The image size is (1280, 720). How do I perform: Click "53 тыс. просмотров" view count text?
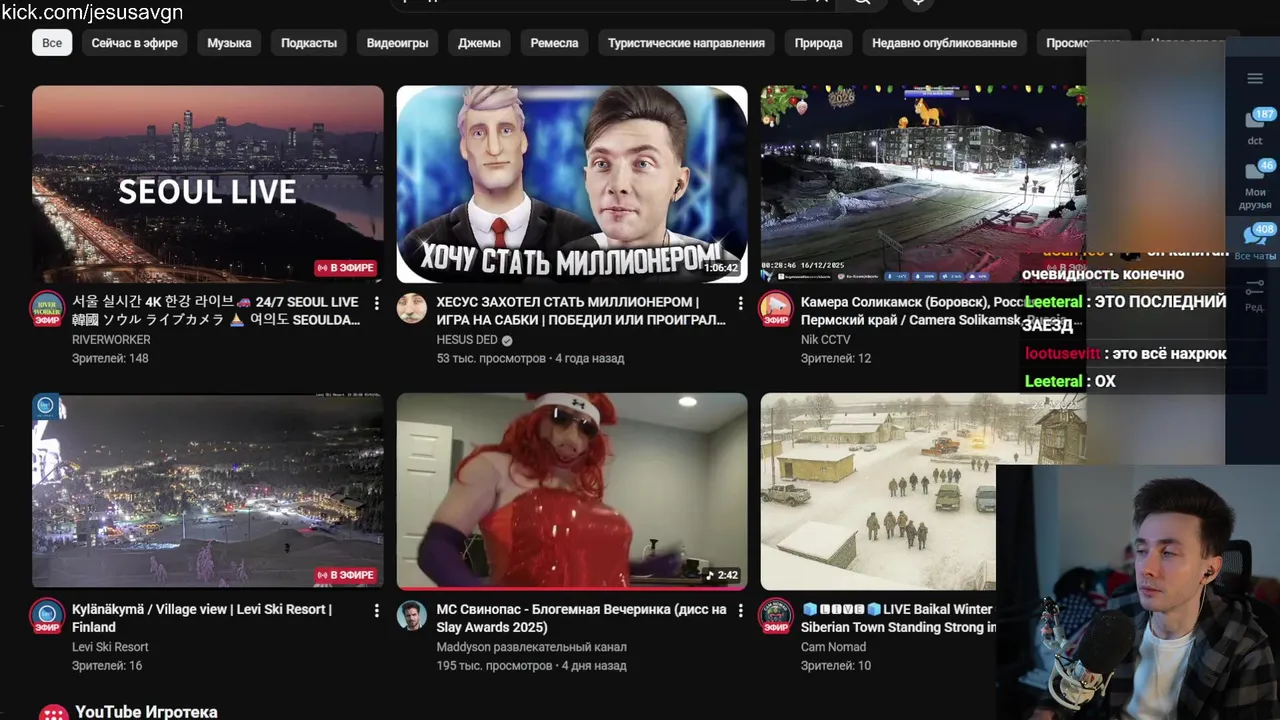[x=491, y=358]
